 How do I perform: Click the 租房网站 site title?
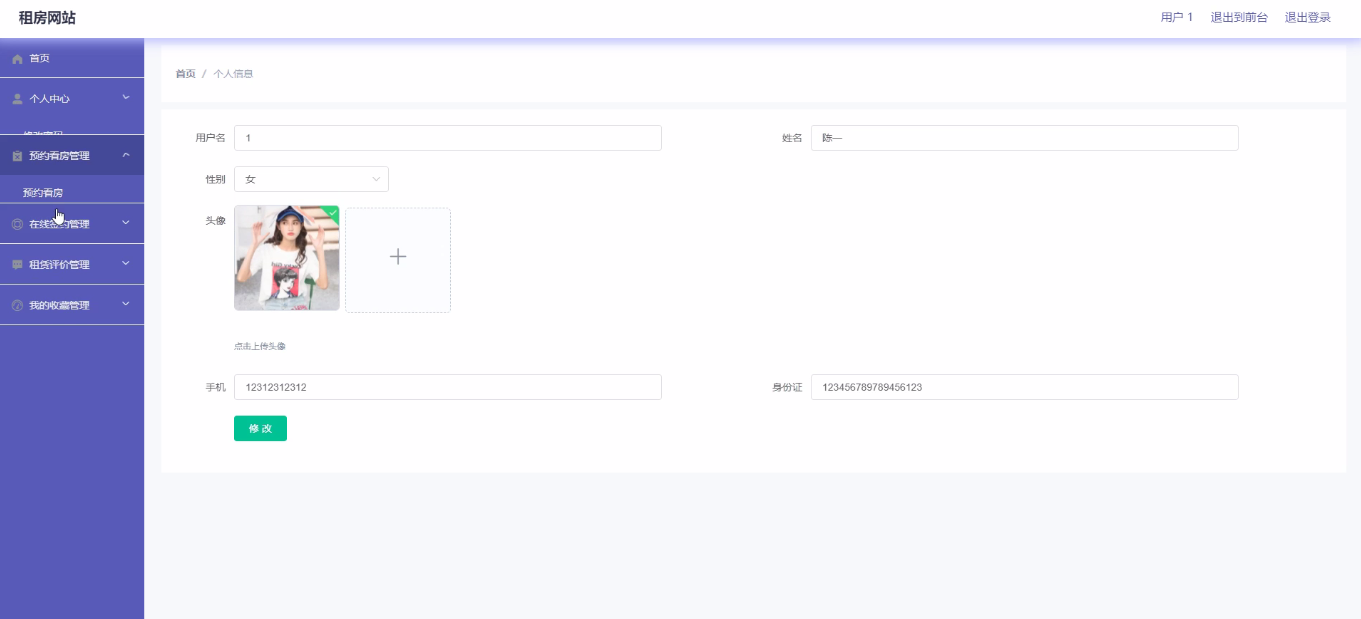coord(47,18)
